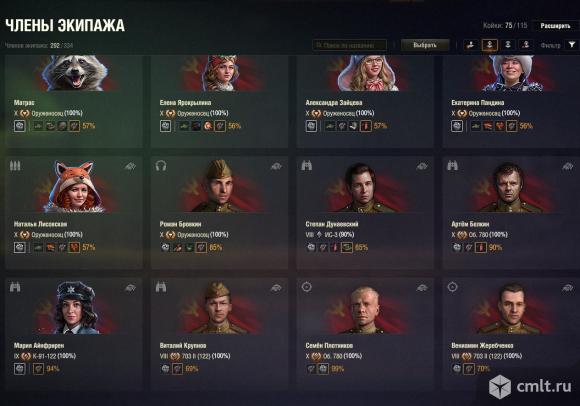The width and height of the screenshot is (580, 406).
Task: Toggle the fourth crew category filter icon
Action: coord(526,45)
